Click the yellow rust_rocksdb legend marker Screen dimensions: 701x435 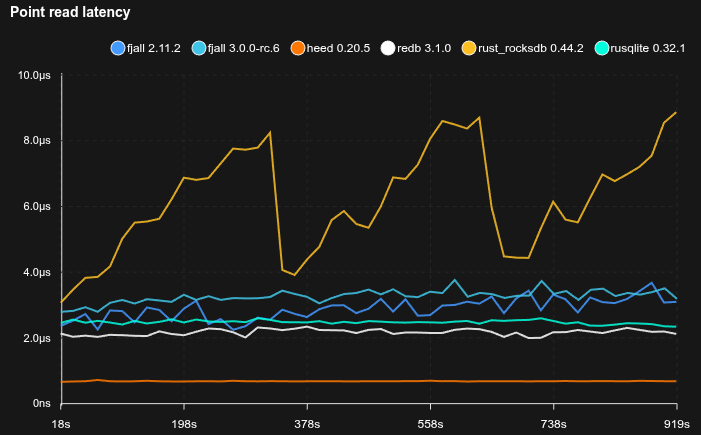(x=470, y=48)
